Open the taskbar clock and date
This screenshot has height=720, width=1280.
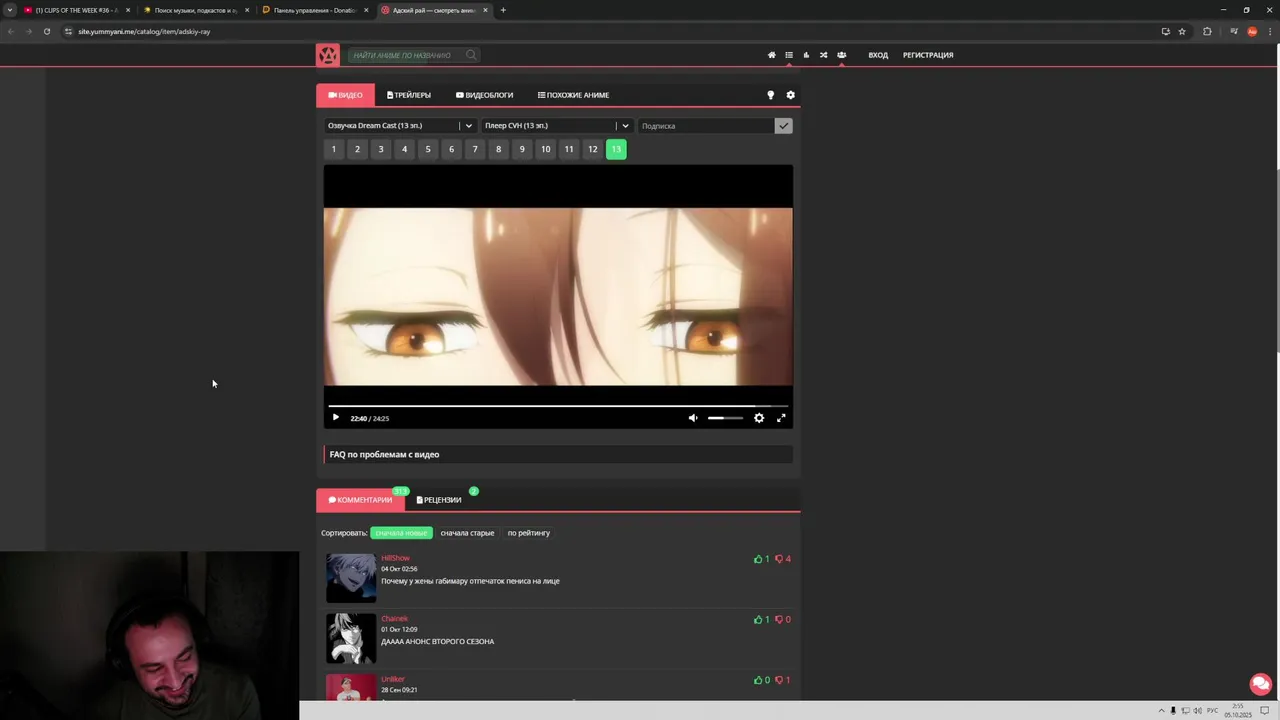click(x=1238, y=710)
